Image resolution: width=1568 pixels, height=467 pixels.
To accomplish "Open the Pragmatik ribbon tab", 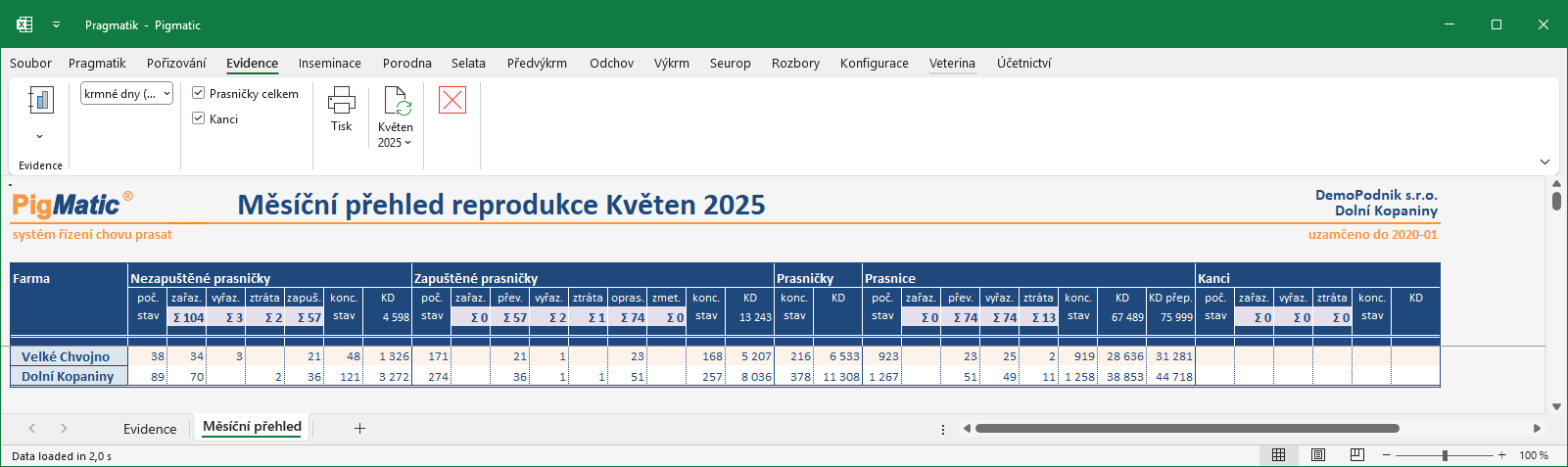I will (97, 63).
